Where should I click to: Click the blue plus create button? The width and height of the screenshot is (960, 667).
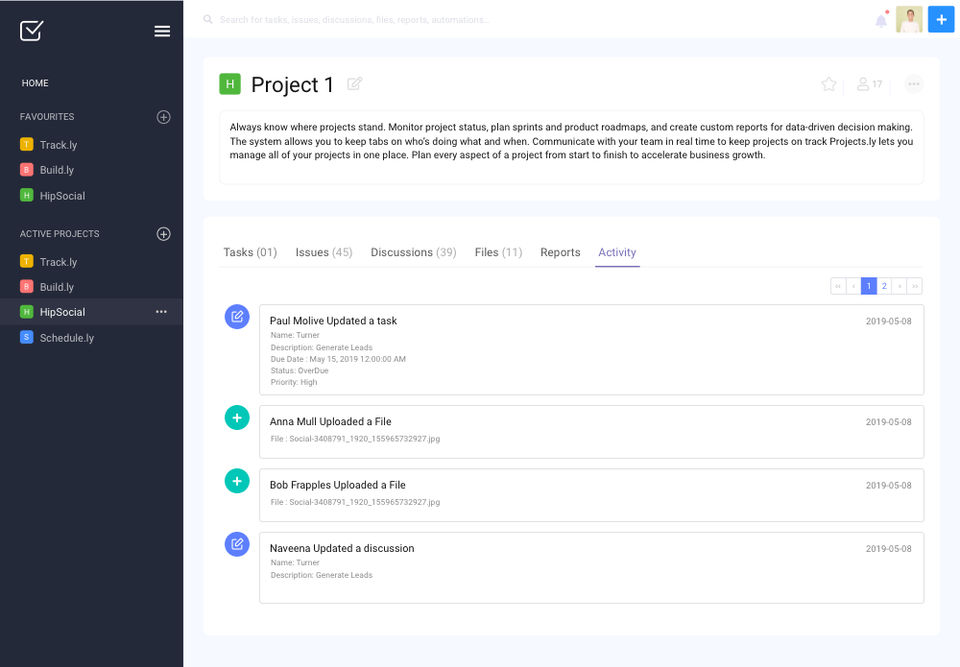(x=941, y=19)
